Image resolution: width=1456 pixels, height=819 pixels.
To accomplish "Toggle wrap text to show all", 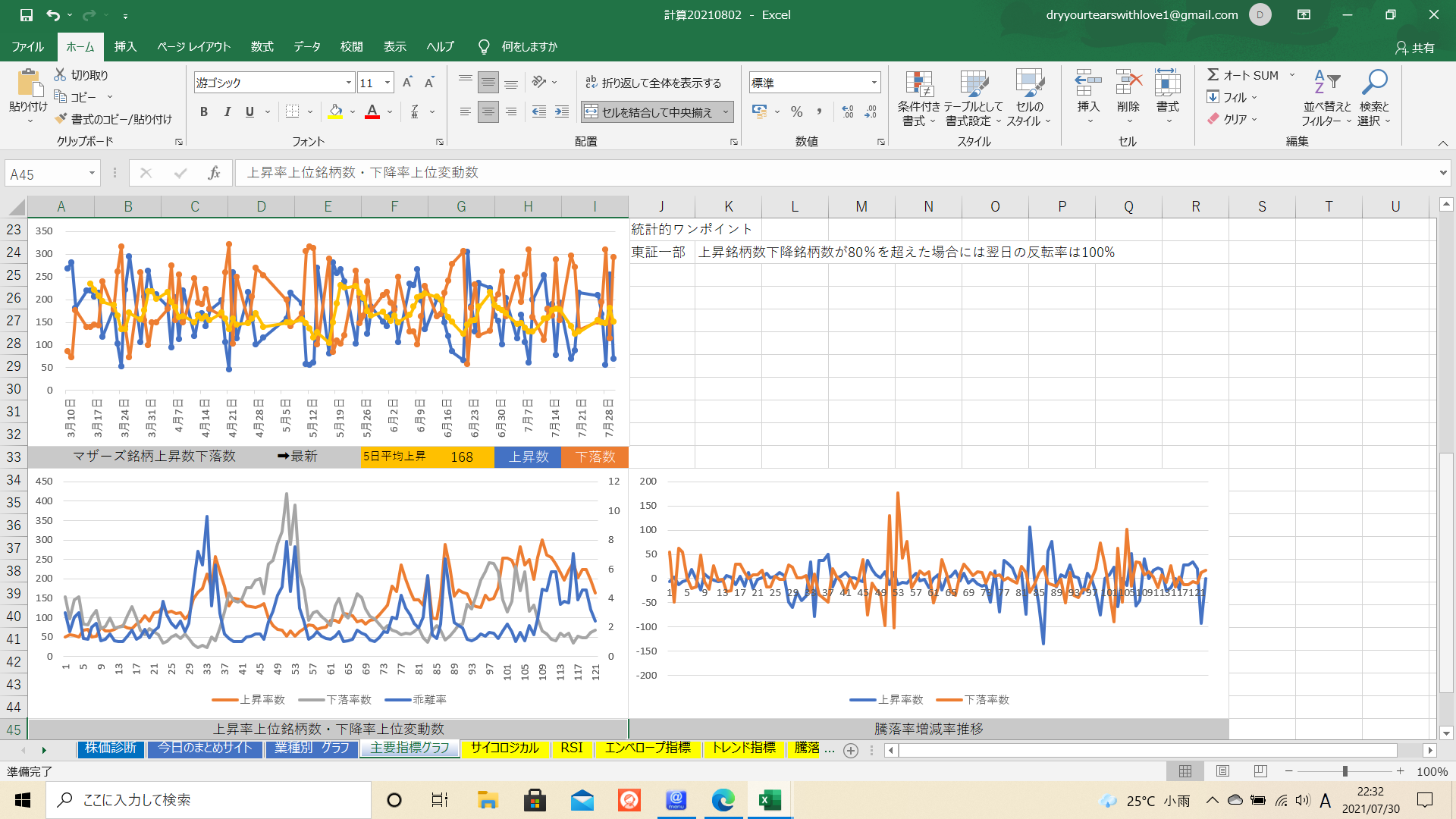I will [654, 83].
